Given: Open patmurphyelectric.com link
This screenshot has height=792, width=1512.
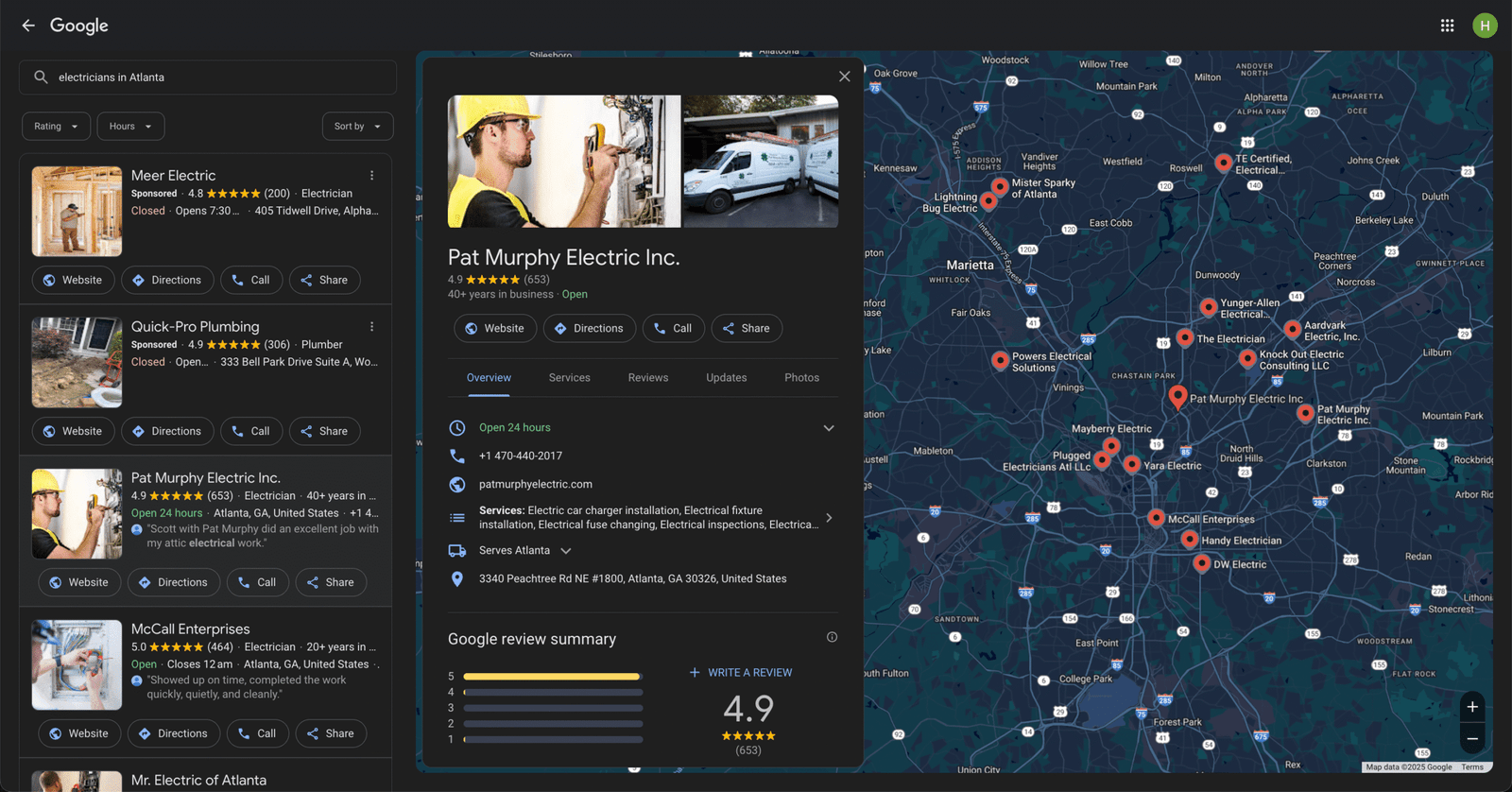Looking at the screenshot, I should point(536,484).
